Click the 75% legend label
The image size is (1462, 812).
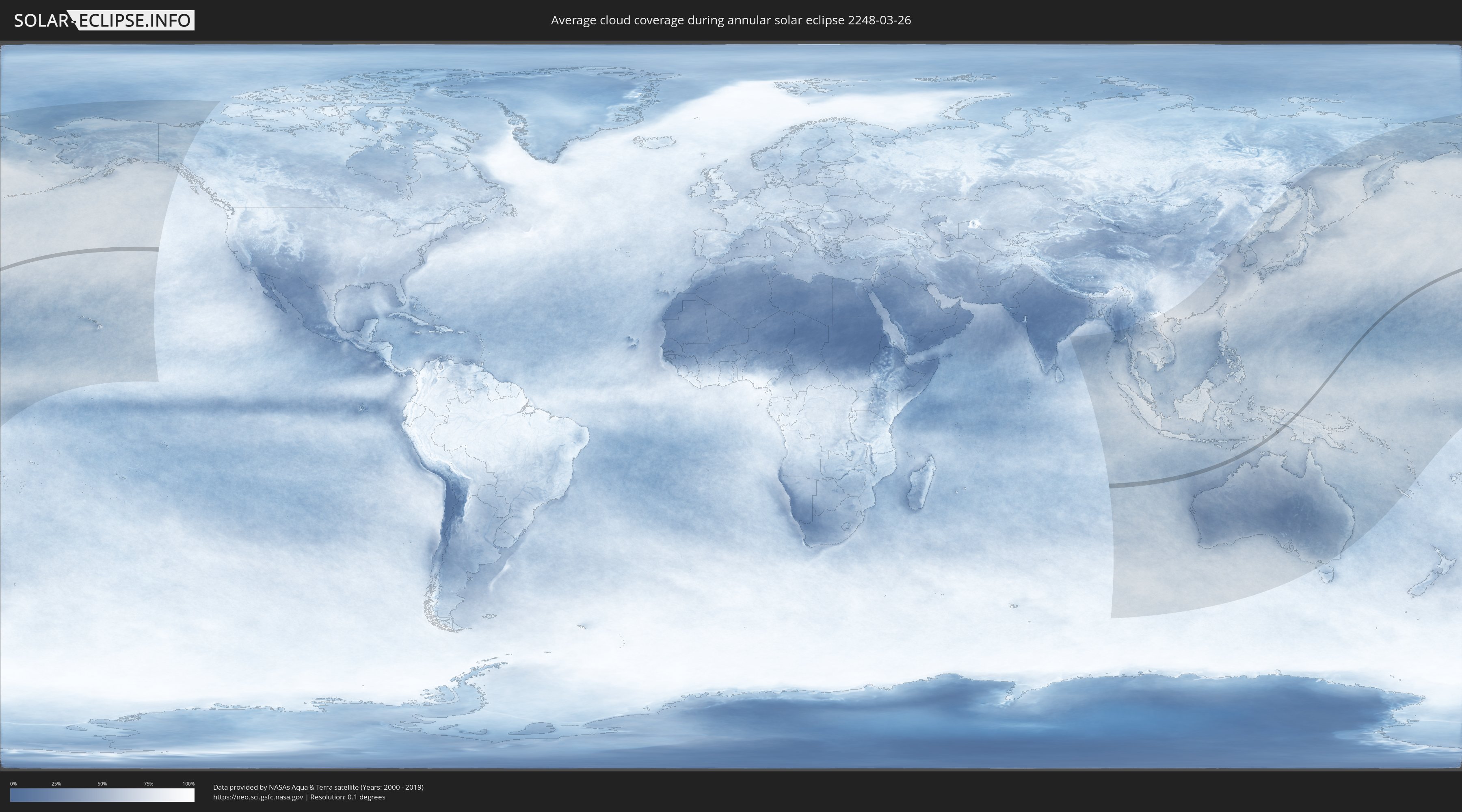(x=148, y=784)
